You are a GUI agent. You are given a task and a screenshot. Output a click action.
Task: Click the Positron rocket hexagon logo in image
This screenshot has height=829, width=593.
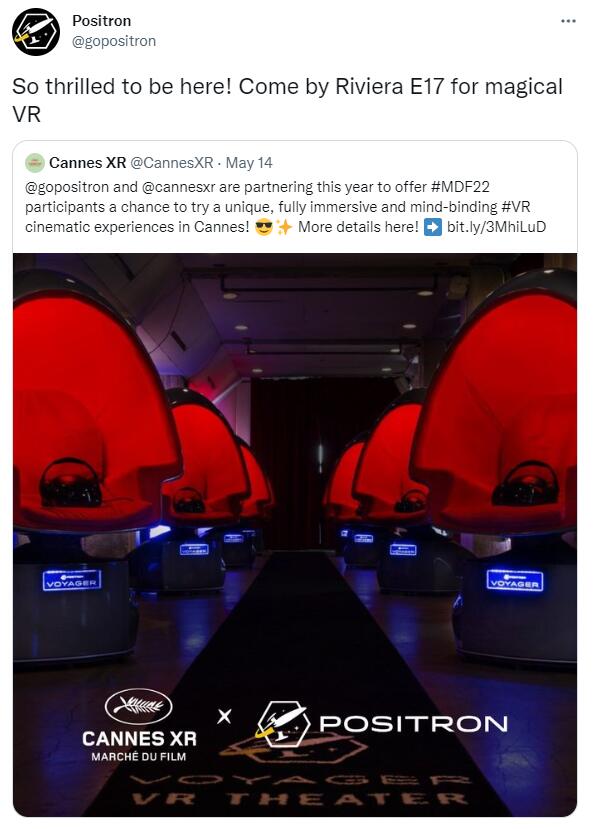click(282, 723)
